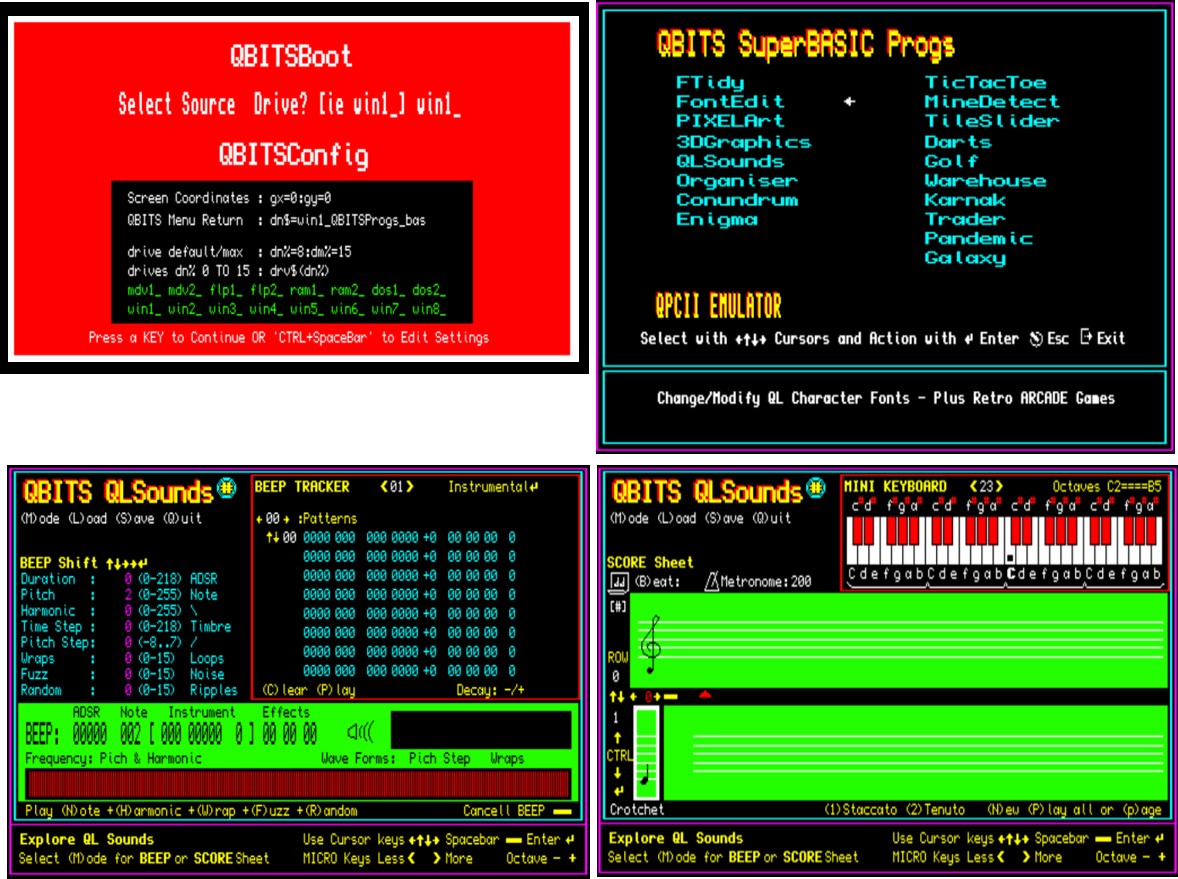
Task: Click Decay -/+ control in BEEP Tracker
Action: pyautogui.click(x=491, y=690)
